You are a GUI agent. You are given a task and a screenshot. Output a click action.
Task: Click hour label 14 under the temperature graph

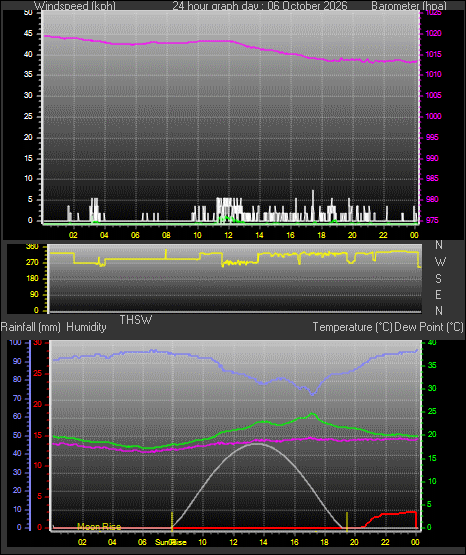[x=264, y=543]
